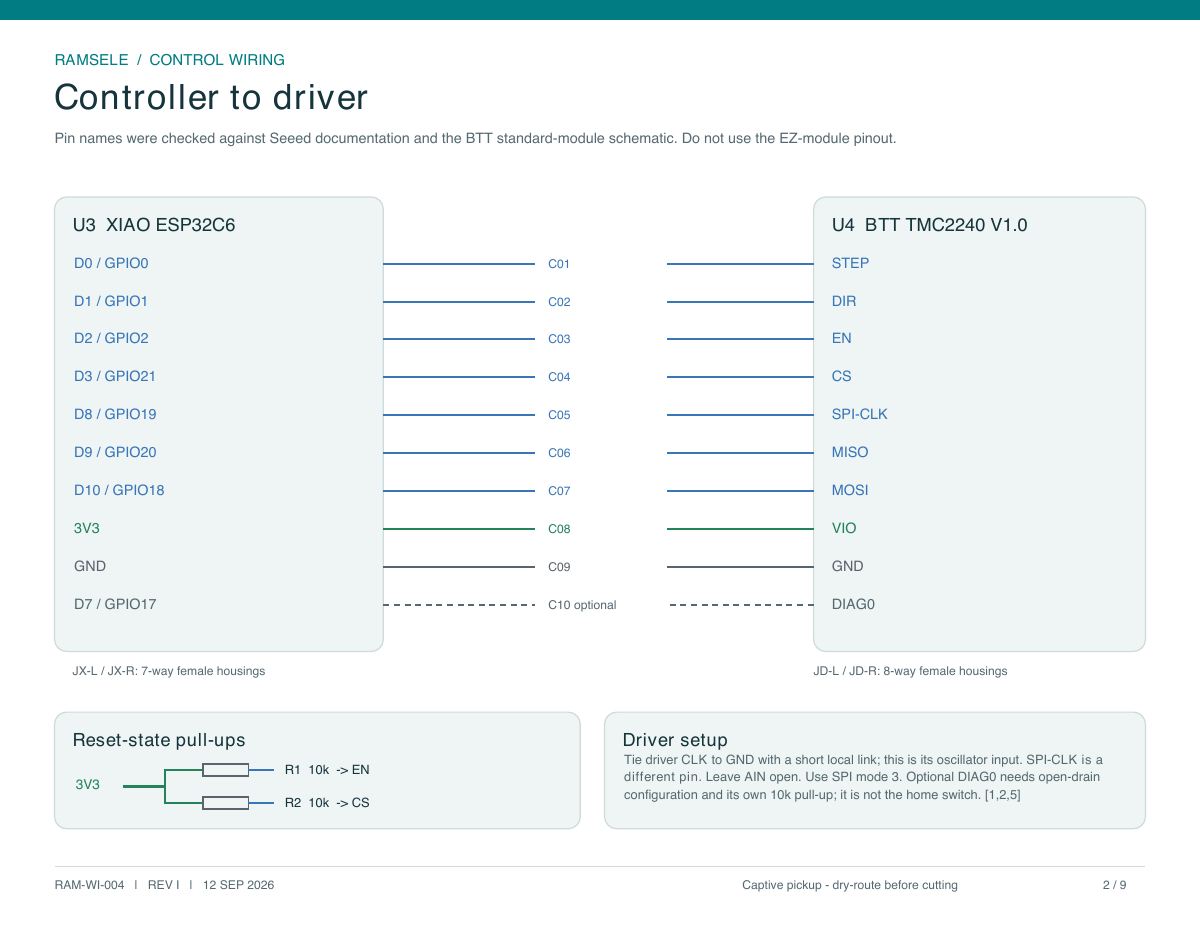Click wire label C05
The width and height of the screenshot is (1200, 928).
pyautogui.click(x=559, y=415)
